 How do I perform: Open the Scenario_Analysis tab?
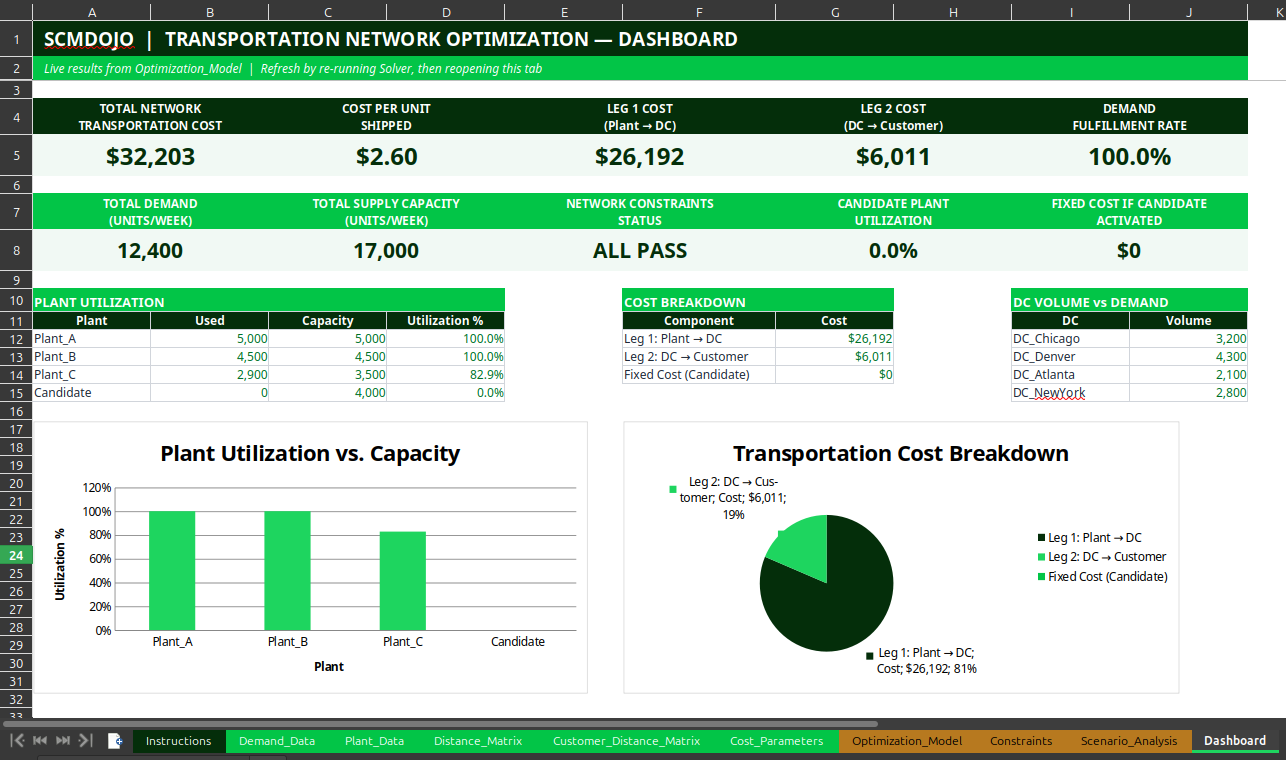click(1129, 741)
